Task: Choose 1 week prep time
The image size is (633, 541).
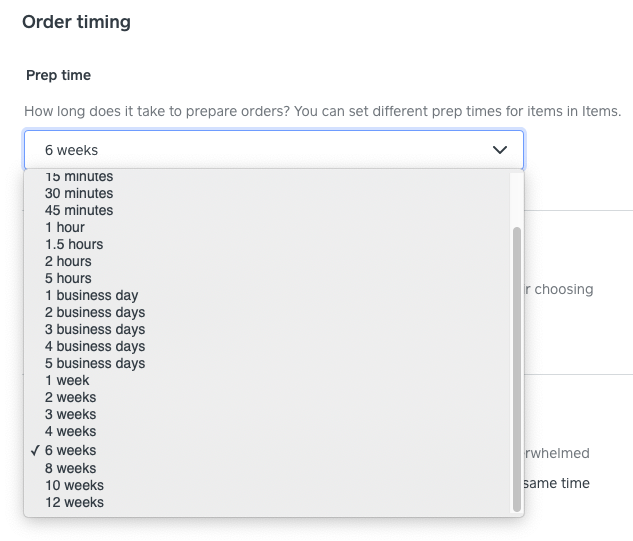Action: tap(67, 380)
